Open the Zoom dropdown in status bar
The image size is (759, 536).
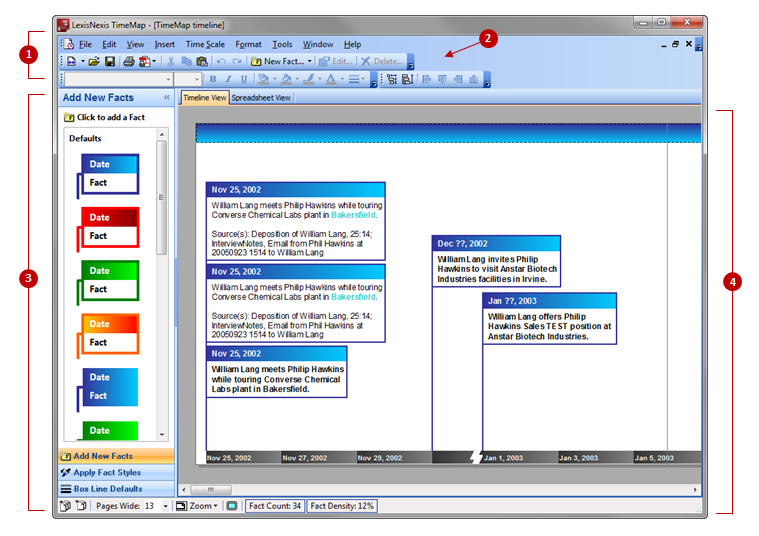point(197,506)
